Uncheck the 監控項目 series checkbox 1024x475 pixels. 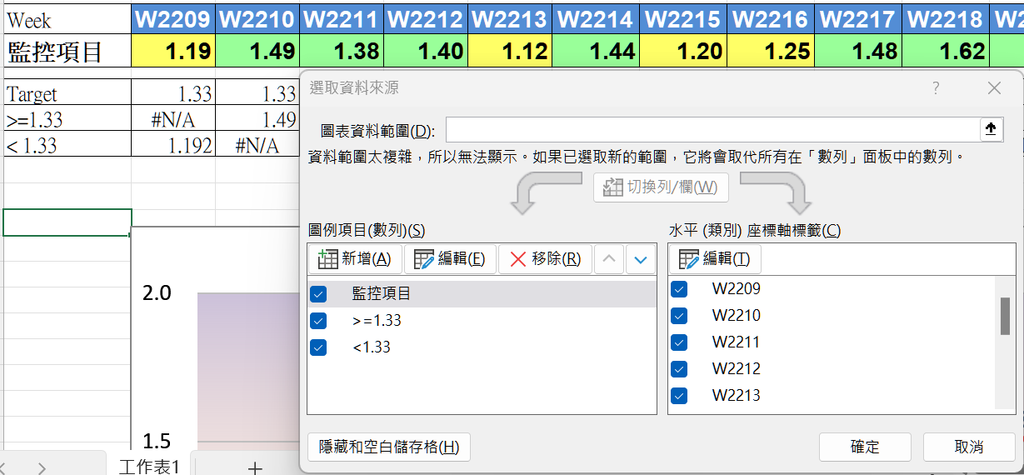[x=319, y=294]
